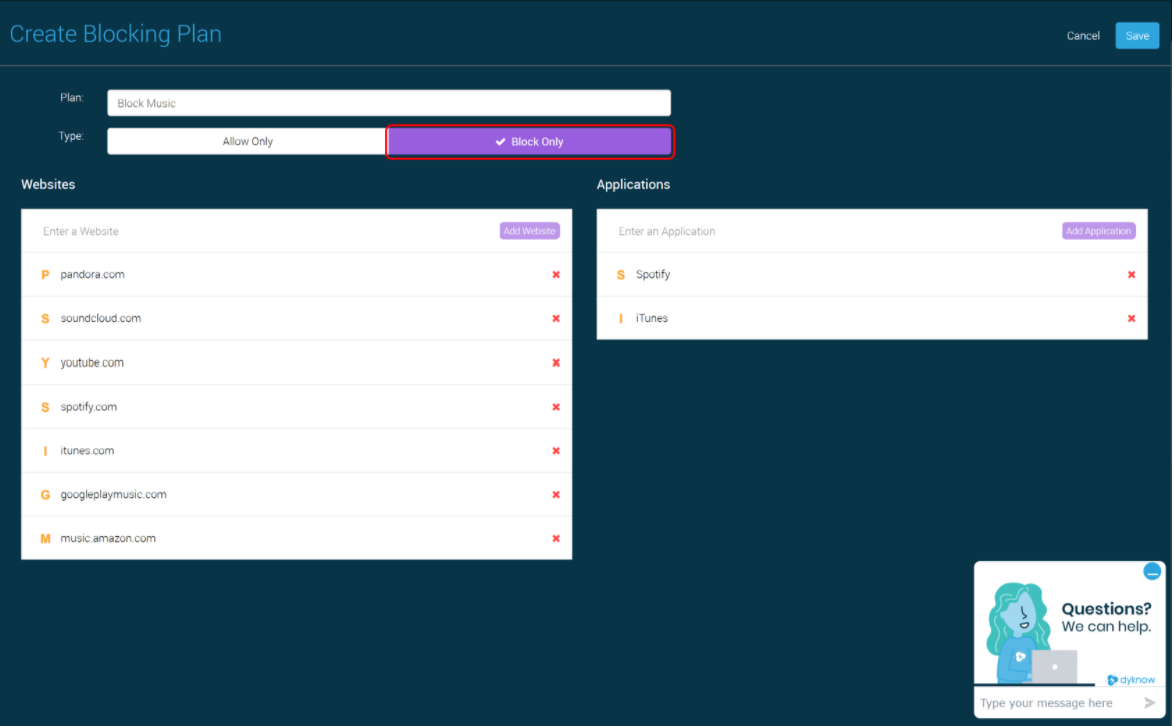Click the Websites section heading
Viewport: 1174px width, 726px height.
click(48, 185)
